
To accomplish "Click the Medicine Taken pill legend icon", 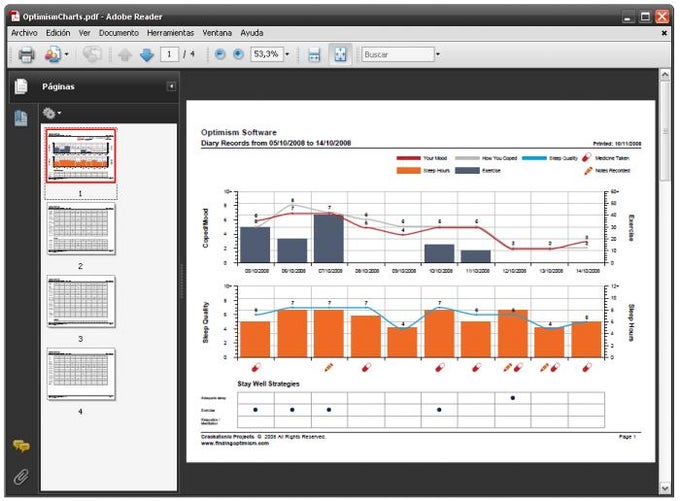I will click(586, 157).
